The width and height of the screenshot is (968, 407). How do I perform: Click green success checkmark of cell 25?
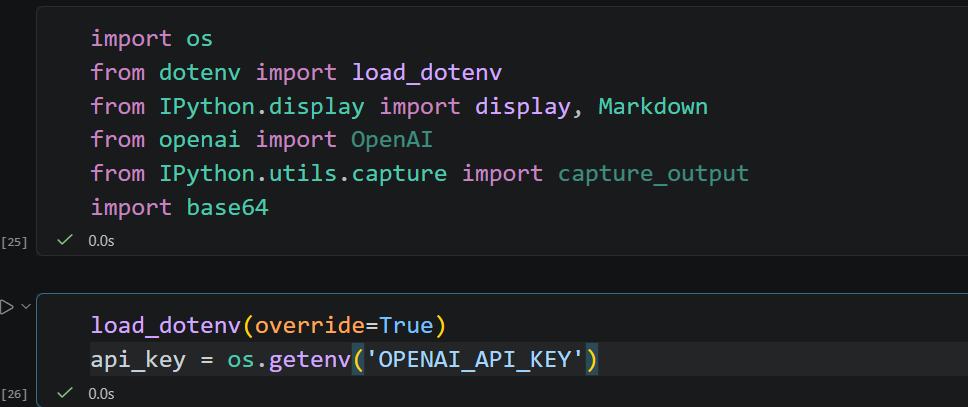click(x=65, y=240)
